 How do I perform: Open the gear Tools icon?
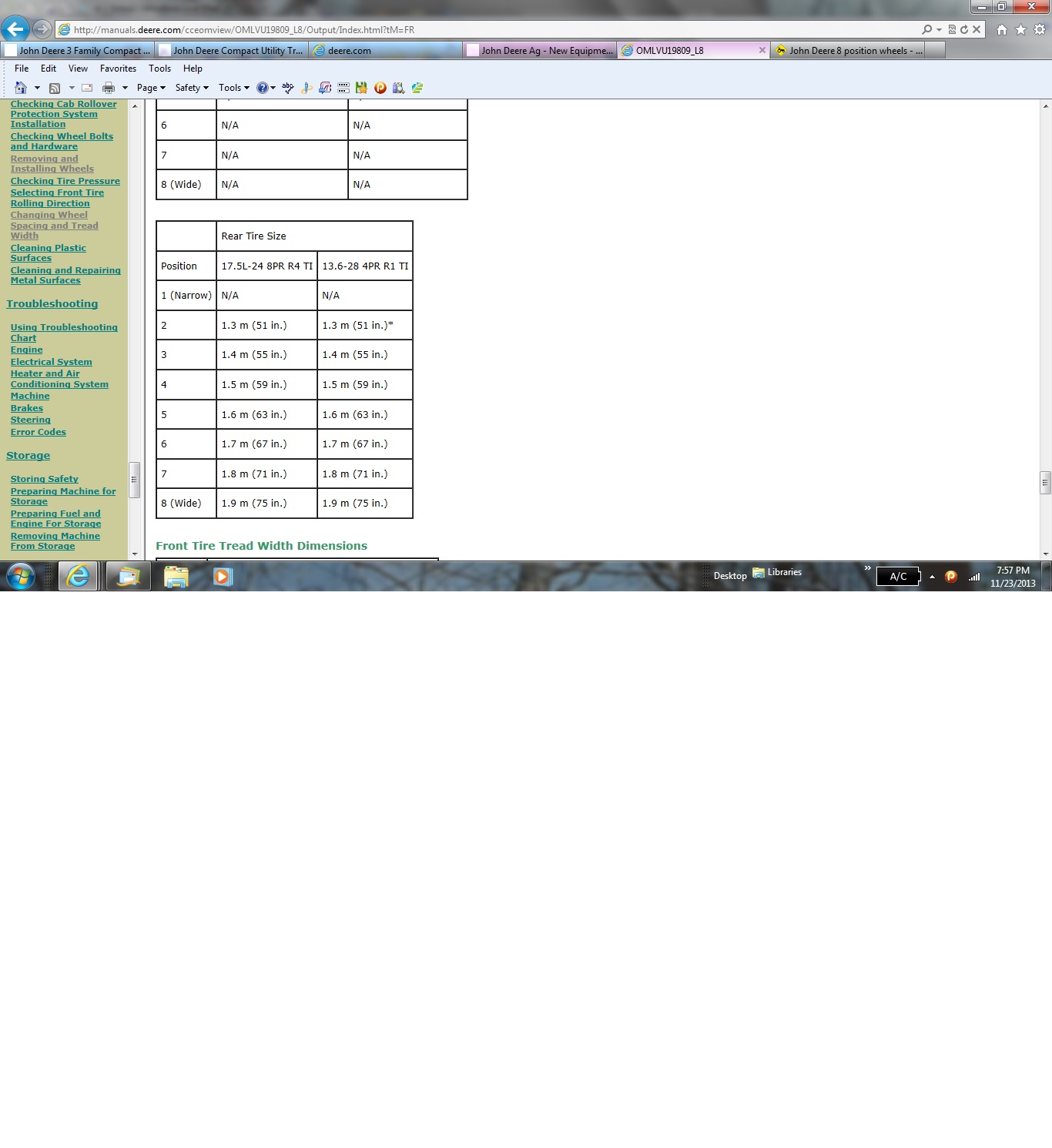(x=1039, y=29)
